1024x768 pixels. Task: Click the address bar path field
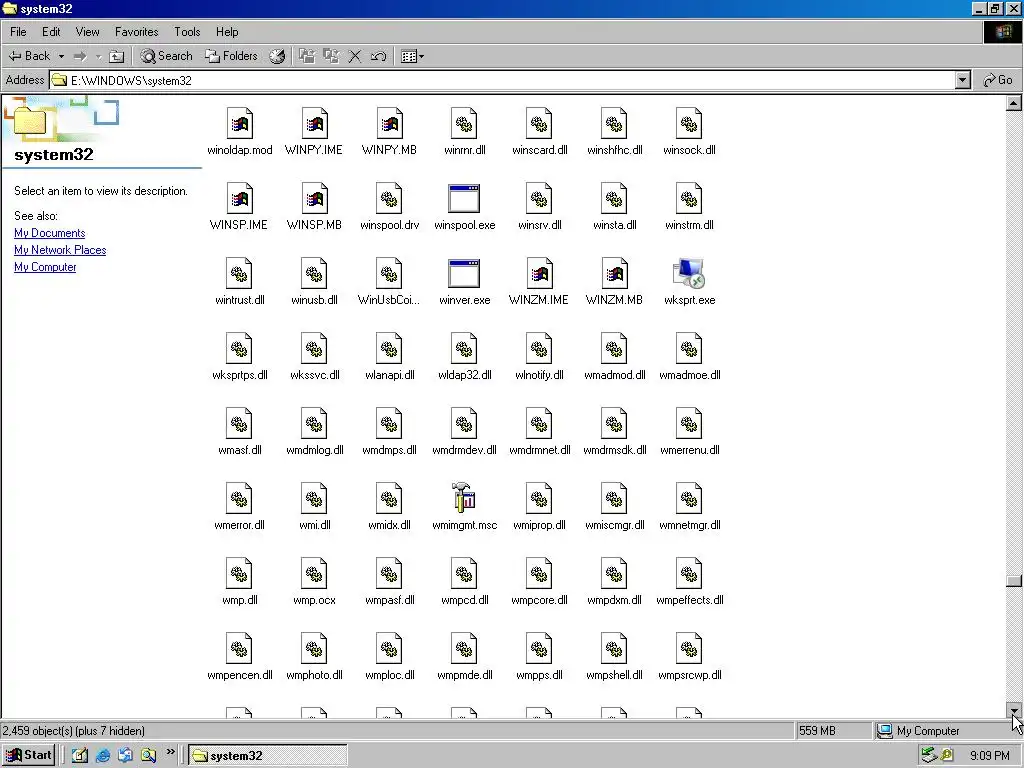click(502, 80)
